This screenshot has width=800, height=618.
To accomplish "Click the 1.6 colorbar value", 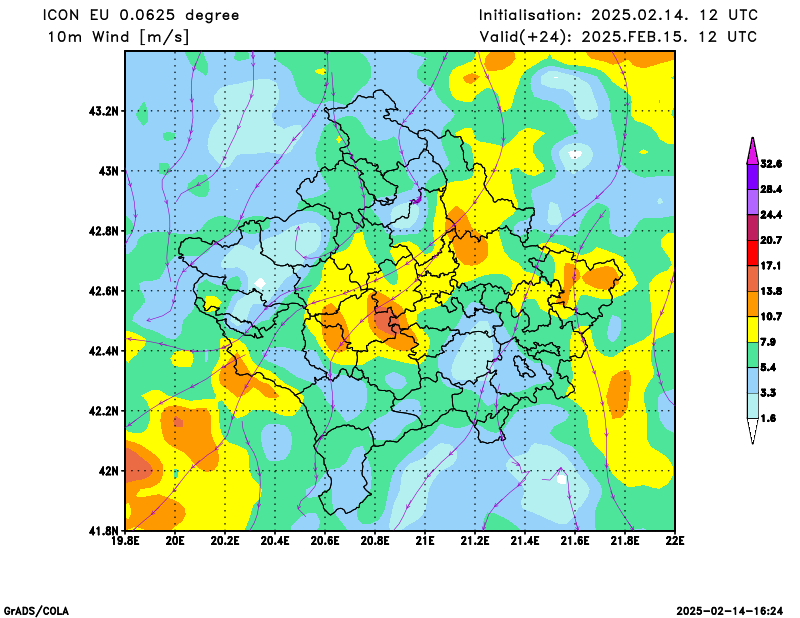I will click(x=768, y=418).
